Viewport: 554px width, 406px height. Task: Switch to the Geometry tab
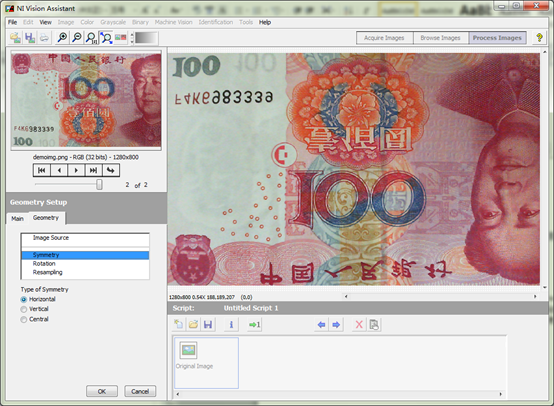click(46, 218)
